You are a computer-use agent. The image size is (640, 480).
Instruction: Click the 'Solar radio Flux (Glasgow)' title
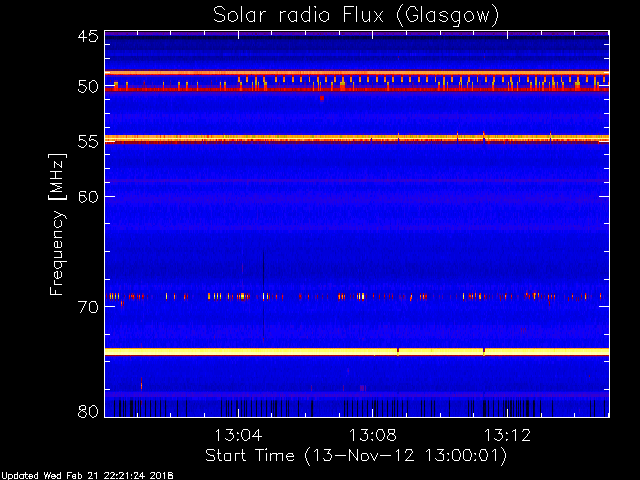point(356,16)
